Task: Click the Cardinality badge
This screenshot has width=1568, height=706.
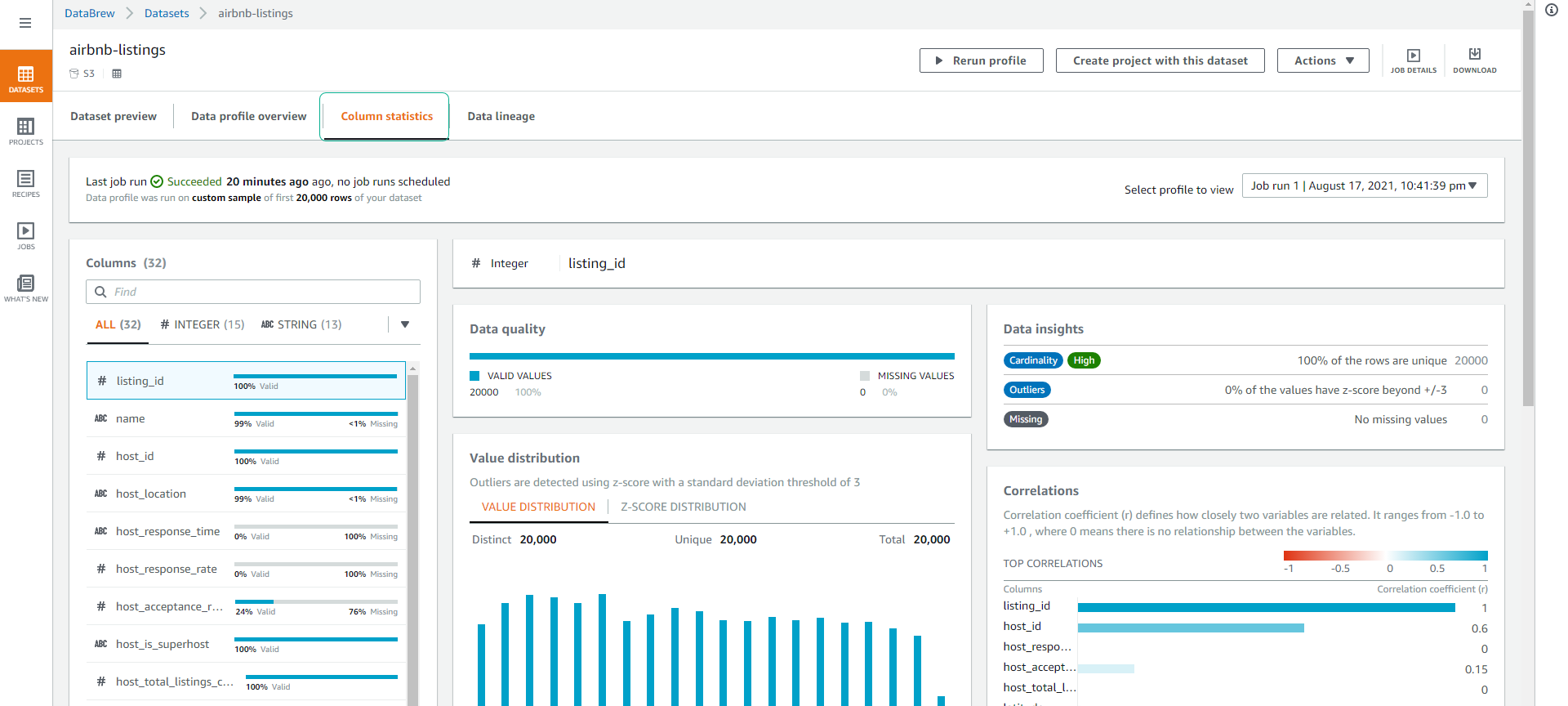Action: coord(1033,360)
